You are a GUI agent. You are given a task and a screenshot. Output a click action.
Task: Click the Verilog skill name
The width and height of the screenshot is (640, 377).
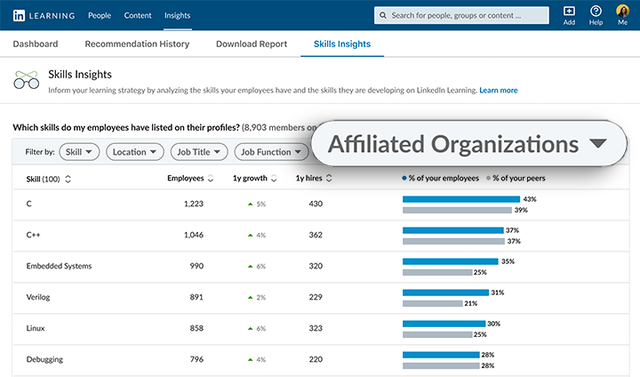point(38,297)
